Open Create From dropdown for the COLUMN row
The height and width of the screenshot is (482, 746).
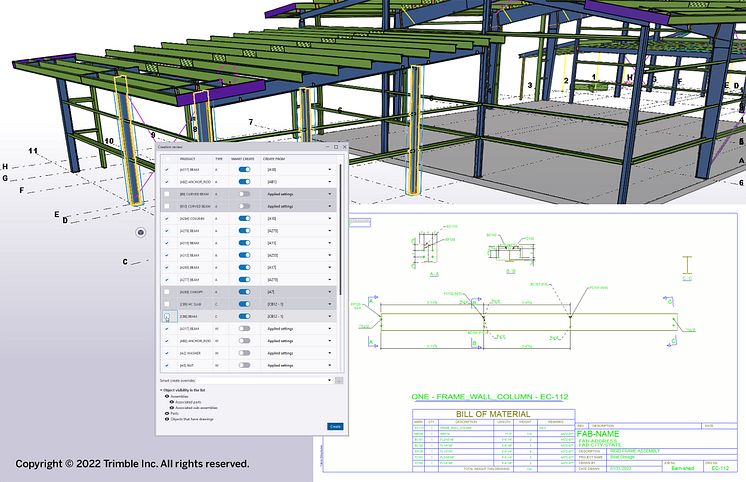click(329, 218)
